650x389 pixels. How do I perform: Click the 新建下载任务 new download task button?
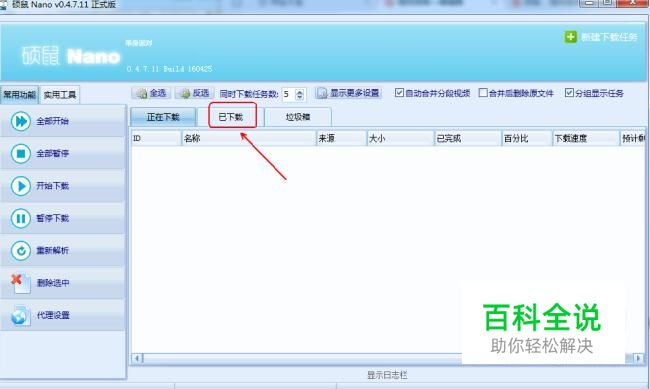pyautogui.click(x=601, y=37)
